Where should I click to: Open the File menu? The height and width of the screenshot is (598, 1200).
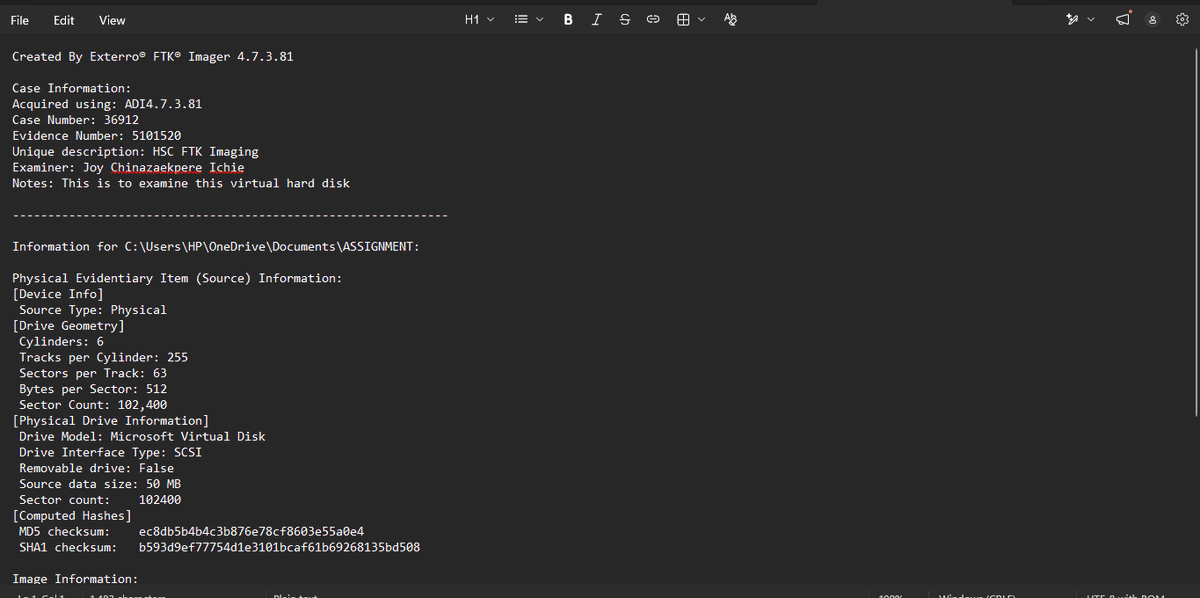point(20,20)
